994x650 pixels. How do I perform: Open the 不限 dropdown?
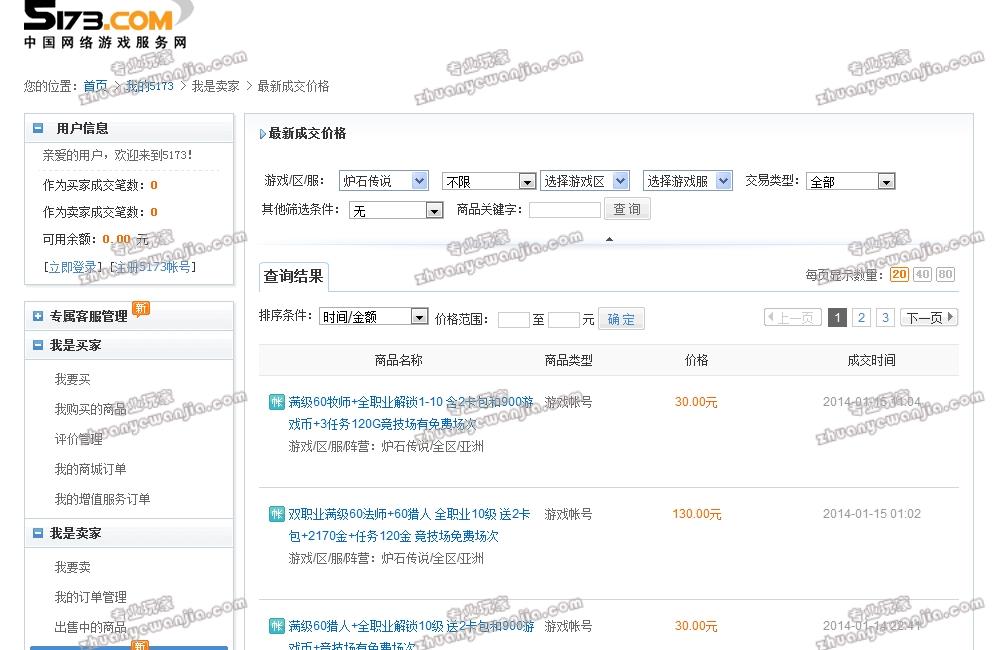489,182
